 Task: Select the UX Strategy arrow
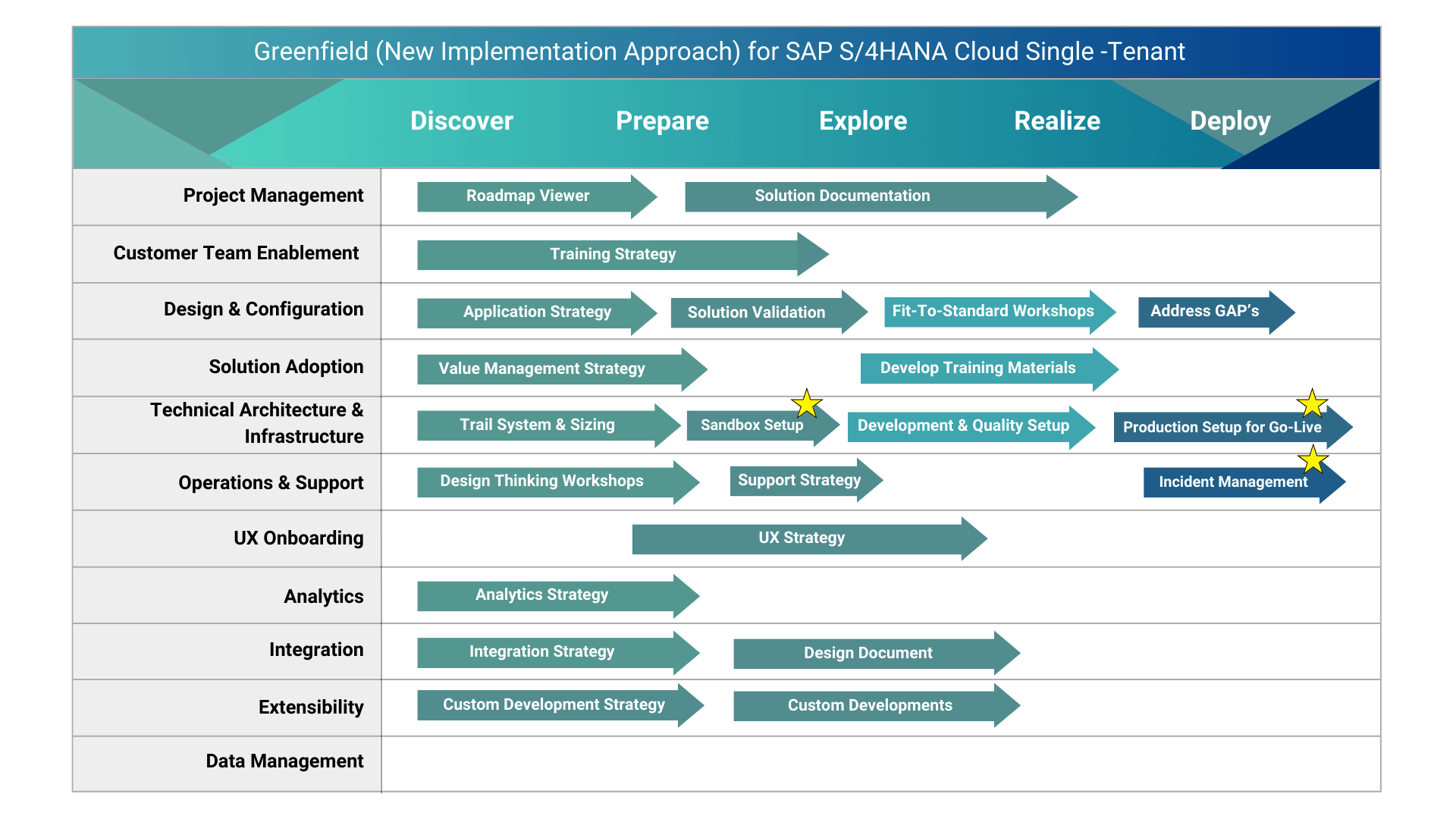(x=809, y=538)
